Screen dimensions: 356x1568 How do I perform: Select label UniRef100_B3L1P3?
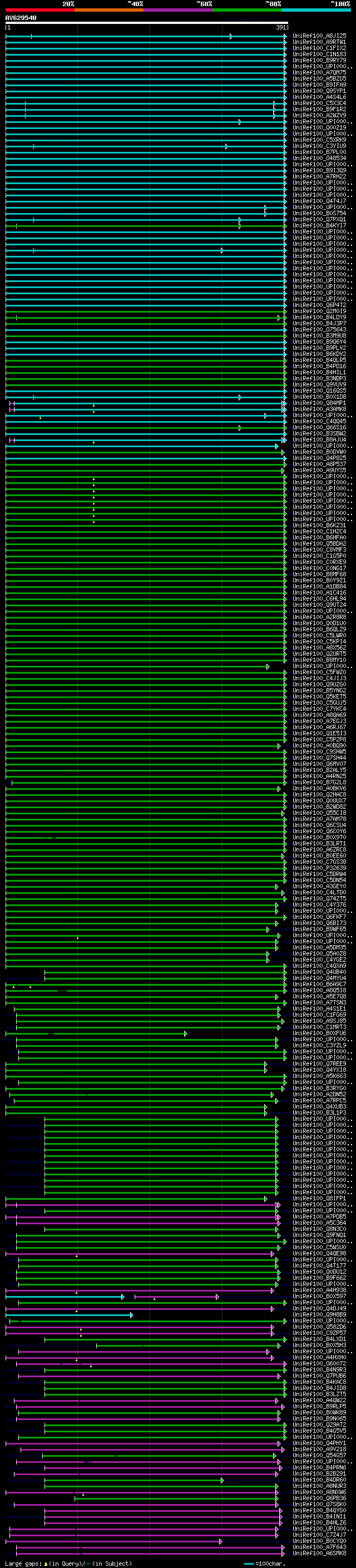pyautogui.click(x=319, y=1112)
